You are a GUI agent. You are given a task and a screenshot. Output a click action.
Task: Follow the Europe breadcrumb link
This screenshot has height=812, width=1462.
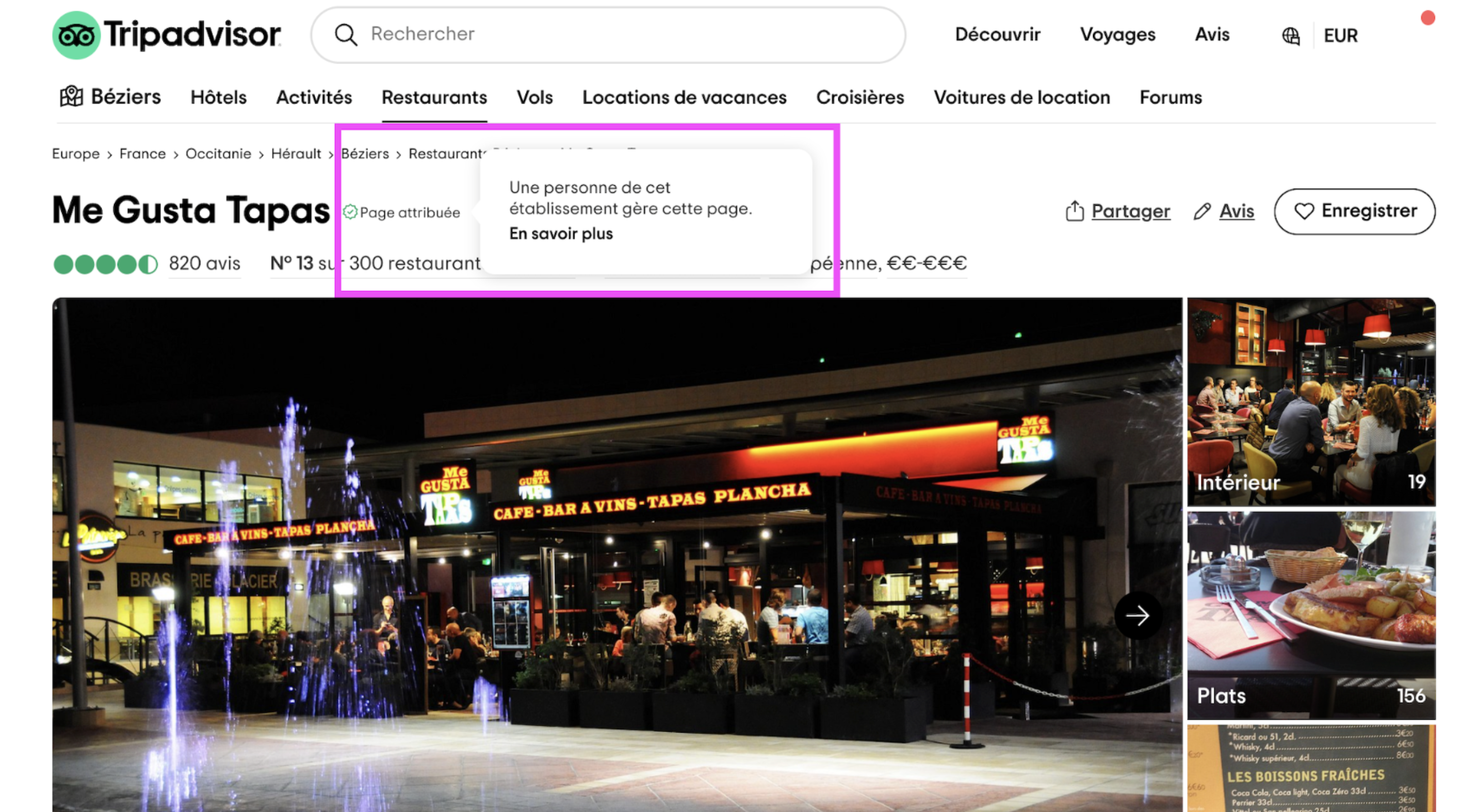point(75,154)
